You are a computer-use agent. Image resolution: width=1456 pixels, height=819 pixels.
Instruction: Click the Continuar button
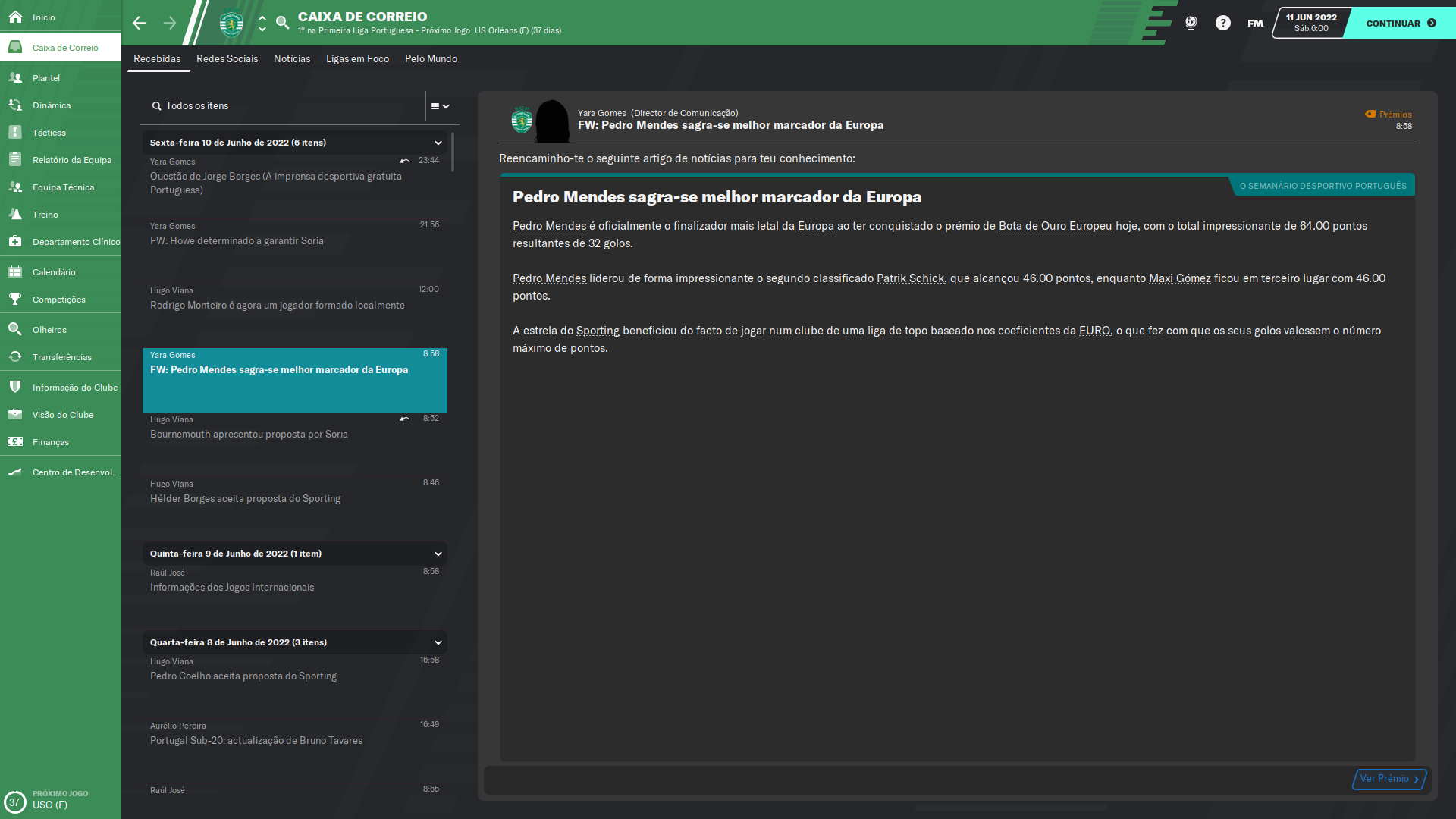(1401, 23)
